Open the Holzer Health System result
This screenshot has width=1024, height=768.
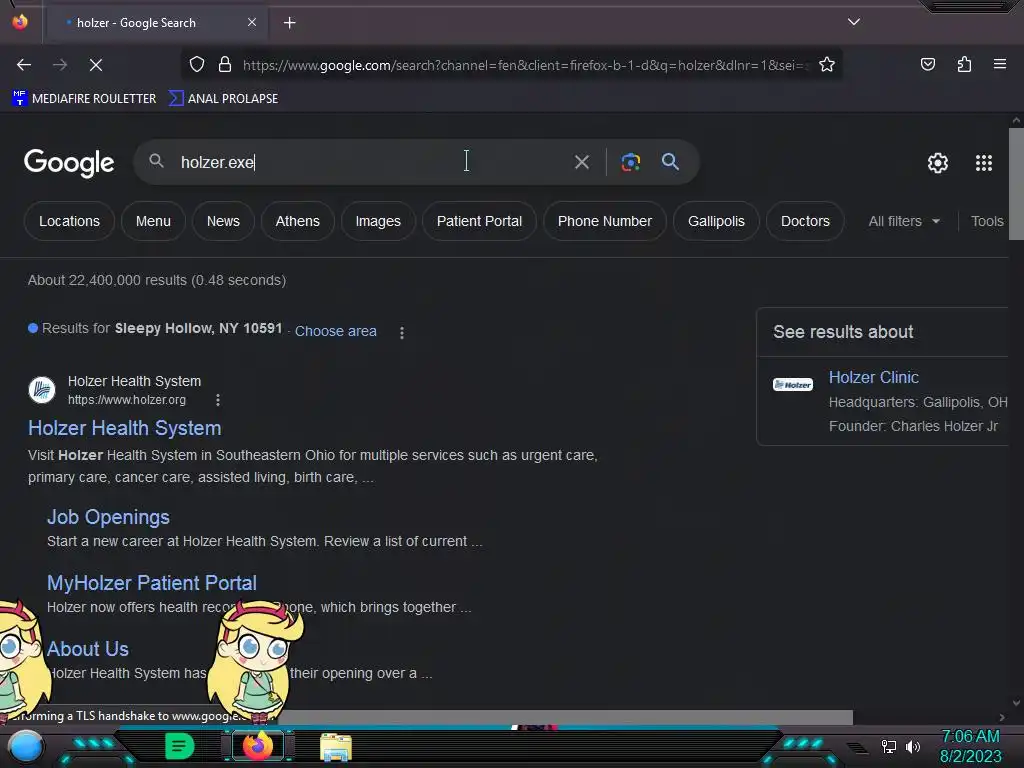click(125, 428)
